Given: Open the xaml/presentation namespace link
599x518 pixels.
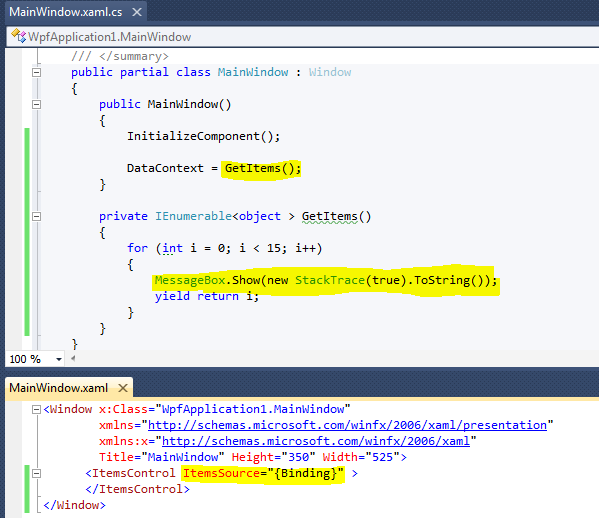Looking at the screenshot, I should click(347, 425).
